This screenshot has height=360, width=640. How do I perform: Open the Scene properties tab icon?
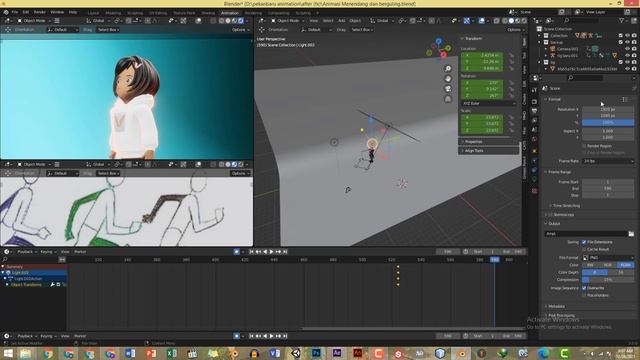[534, 130]
